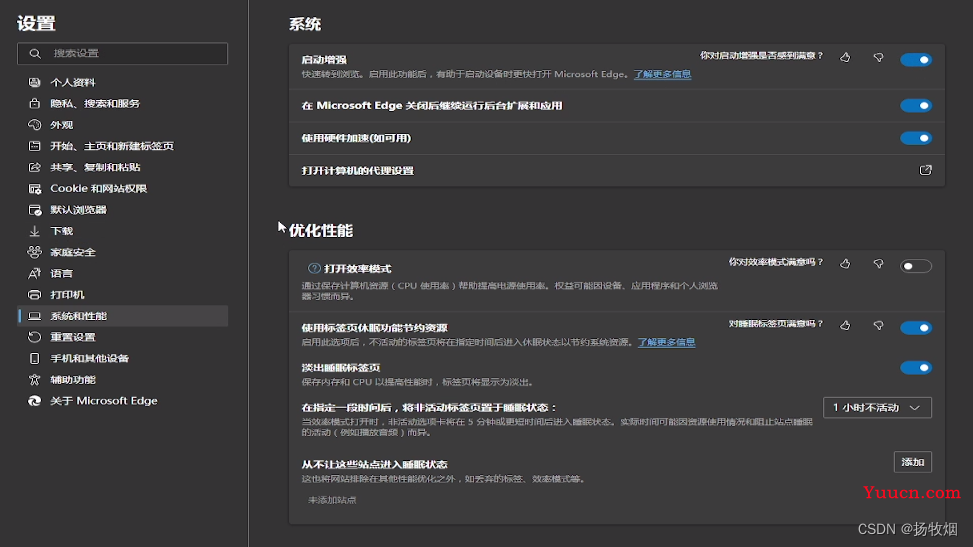Viewport: 973px width, 547px height.
Task: Click the 重置设置 reset icon
Action: tap(35, 337)
